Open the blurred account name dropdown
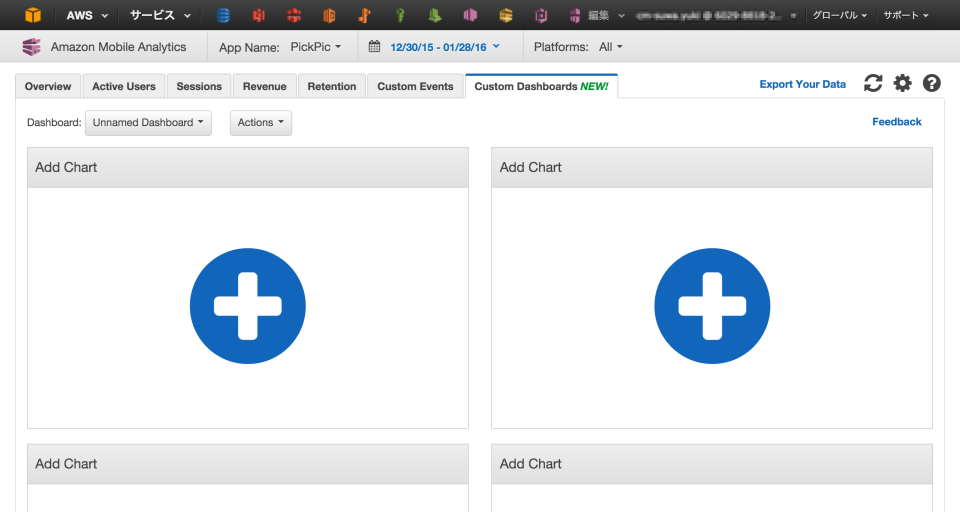Image resolution: width=960 pixels, height=512 pixels. 715,15
